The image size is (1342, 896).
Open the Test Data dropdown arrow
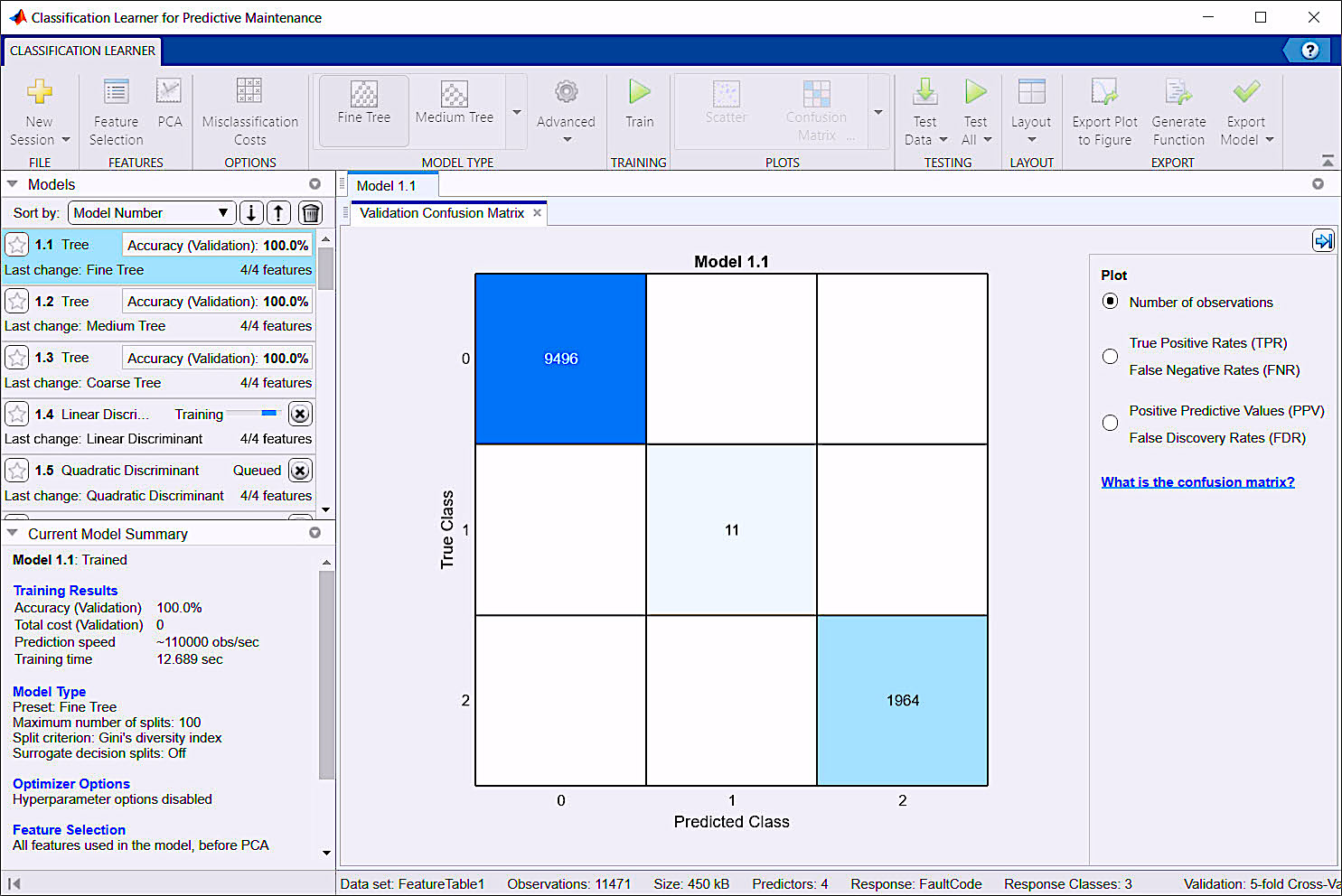(x=943, y=140)
